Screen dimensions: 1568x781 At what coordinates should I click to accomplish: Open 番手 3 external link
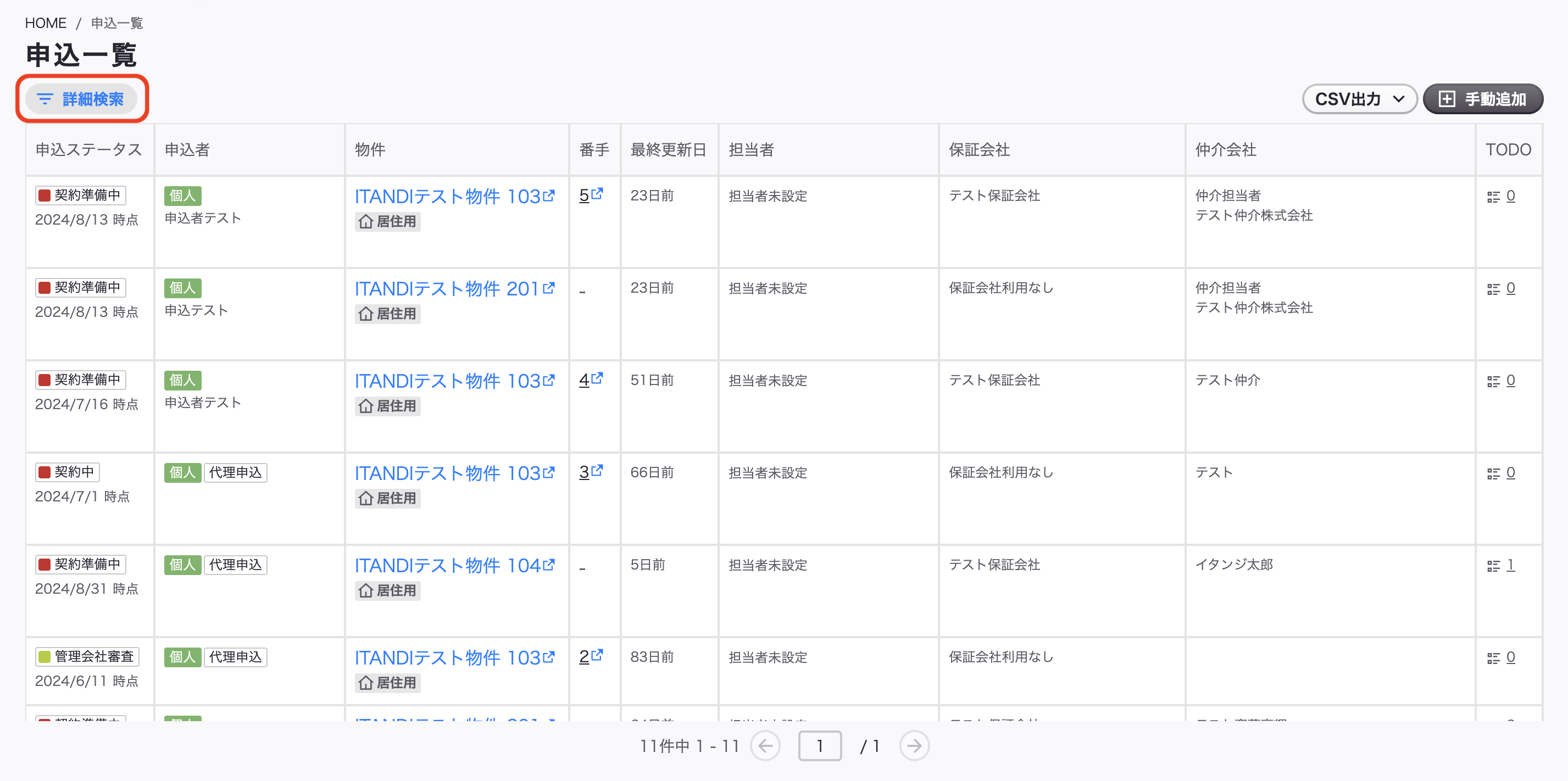pos(591,472)
